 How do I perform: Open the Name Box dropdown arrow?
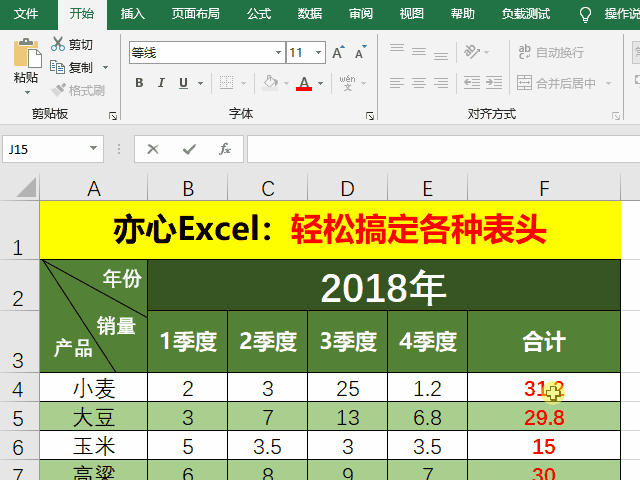[x=93, y=148]
